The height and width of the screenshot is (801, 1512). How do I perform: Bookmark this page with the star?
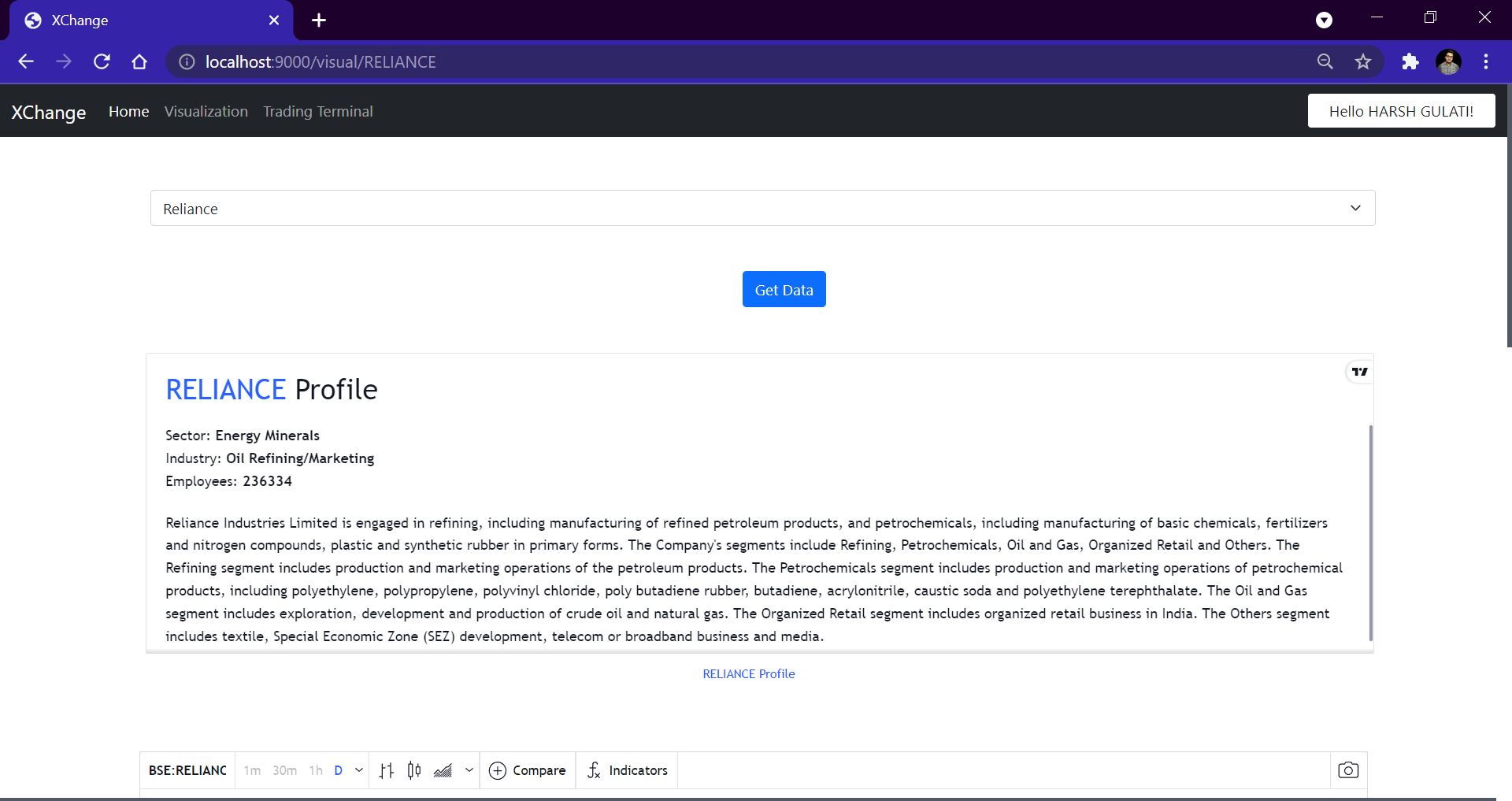[1363, 61]
